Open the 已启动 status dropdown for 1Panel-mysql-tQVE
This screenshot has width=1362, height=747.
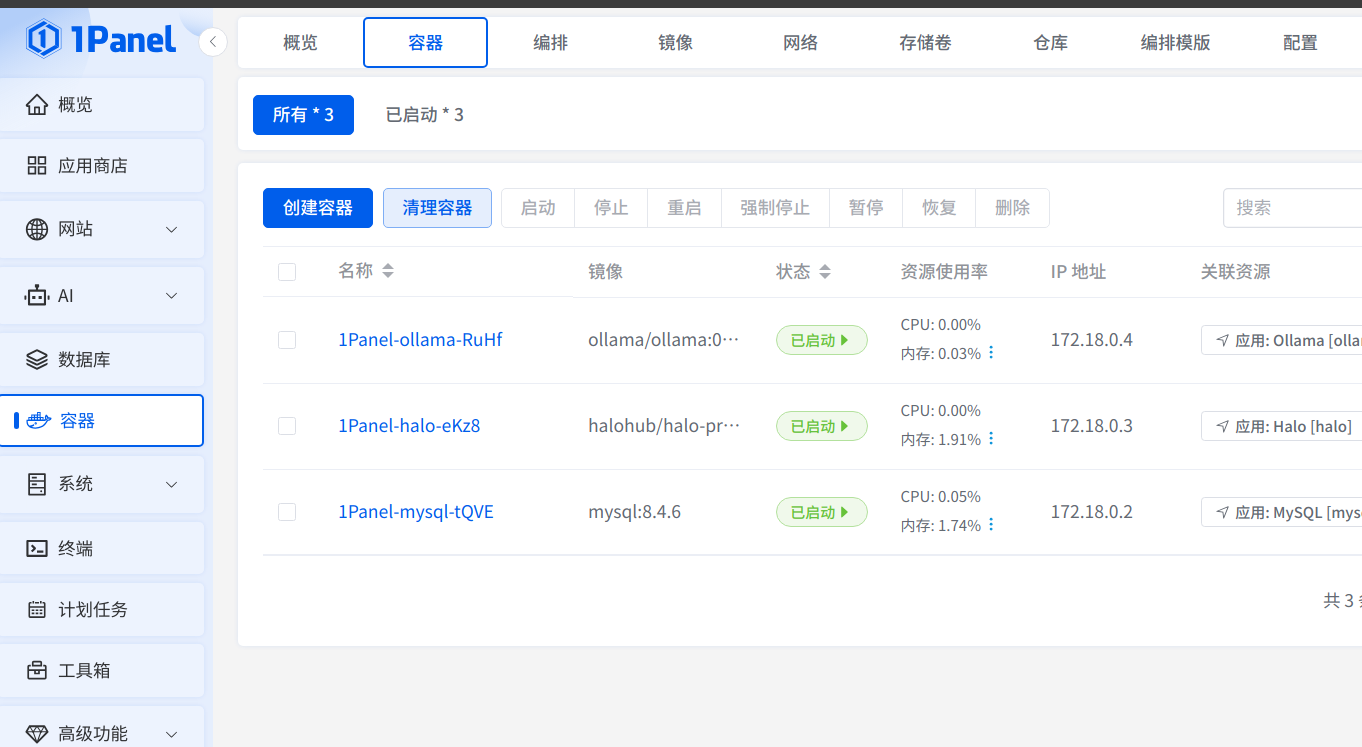tap(822, 512)
